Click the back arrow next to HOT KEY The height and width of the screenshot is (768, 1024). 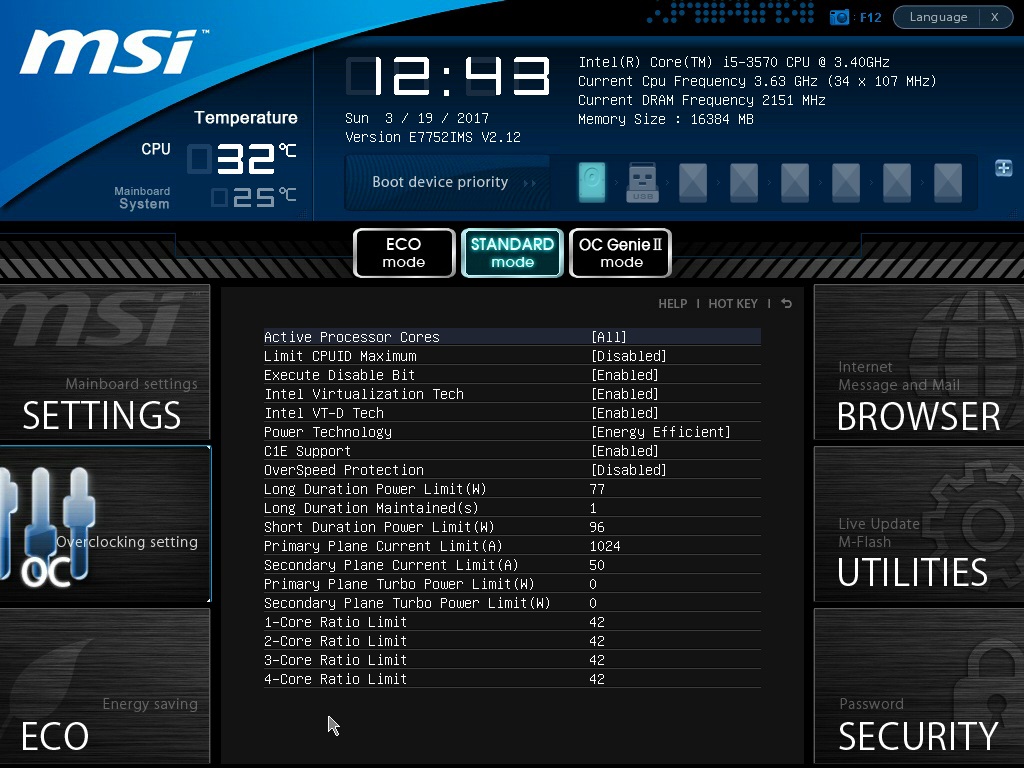coord(786,304)
